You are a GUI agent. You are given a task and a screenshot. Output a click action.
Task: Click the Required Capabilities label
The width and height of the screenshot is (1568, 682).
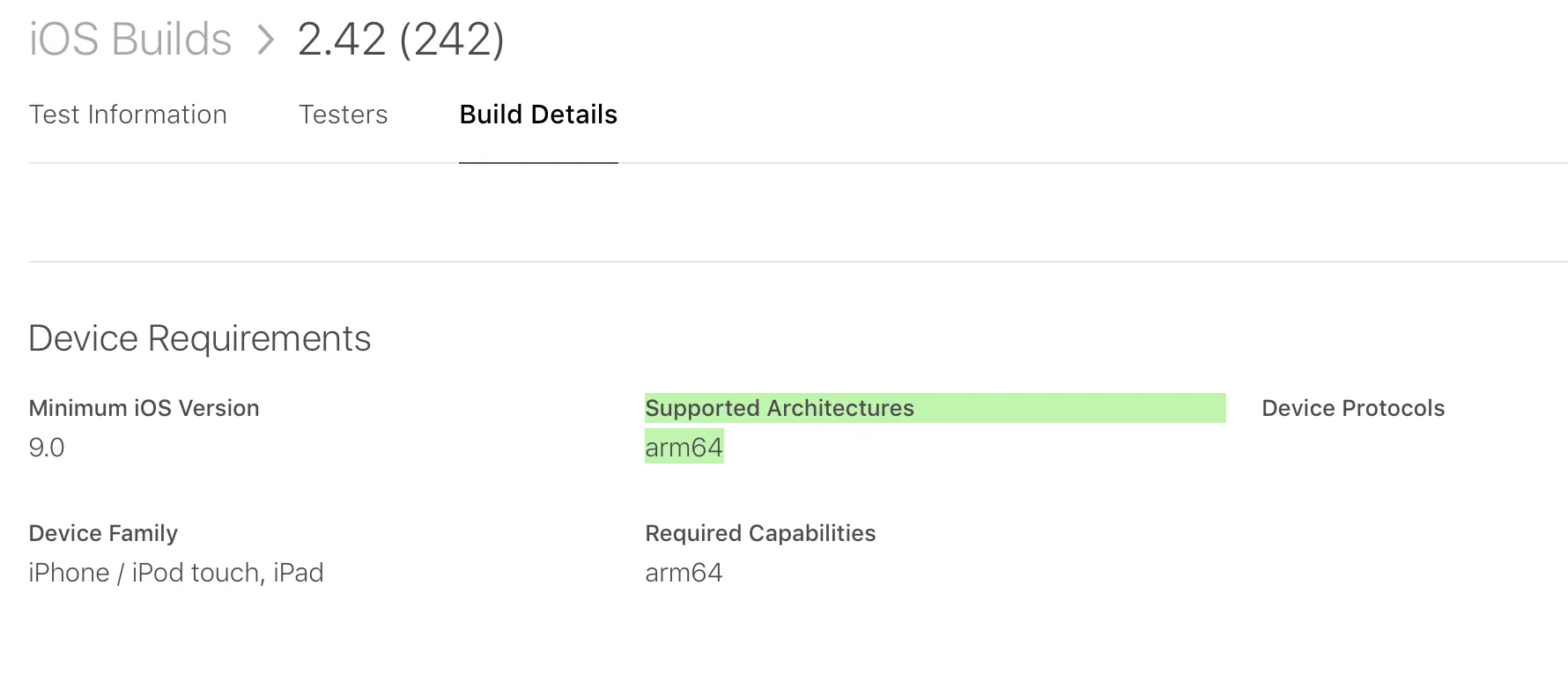tap(760, 533)
